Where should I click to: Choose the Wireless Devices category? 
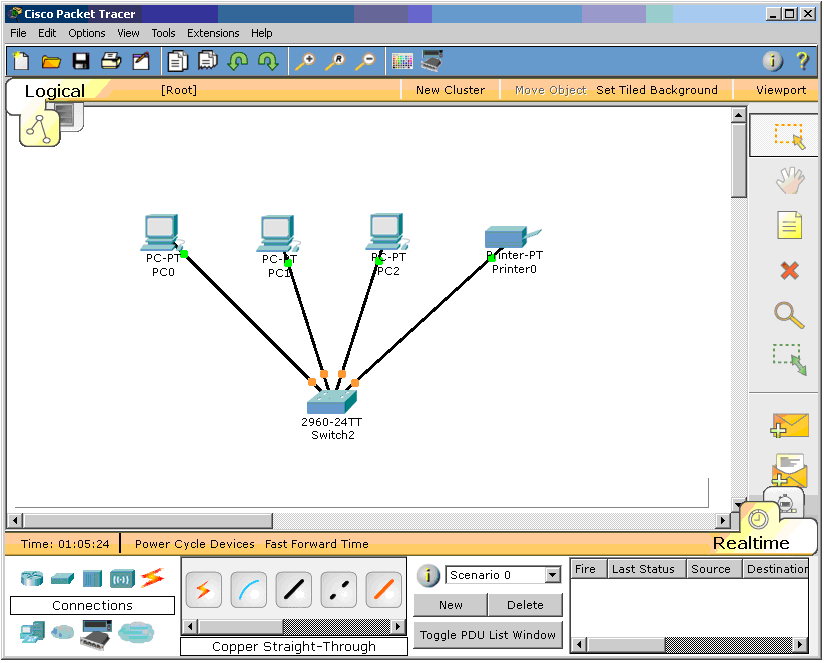122,579
